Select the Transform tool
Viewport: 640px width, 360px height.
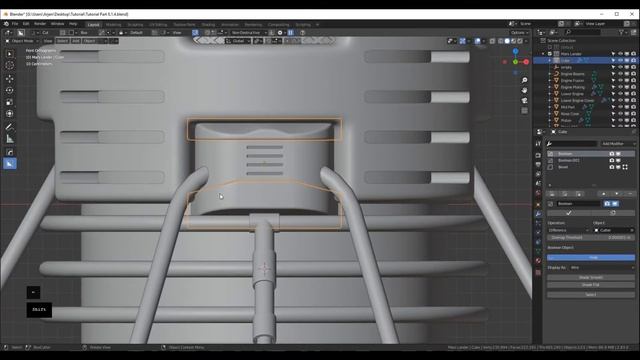click(10, 114)
